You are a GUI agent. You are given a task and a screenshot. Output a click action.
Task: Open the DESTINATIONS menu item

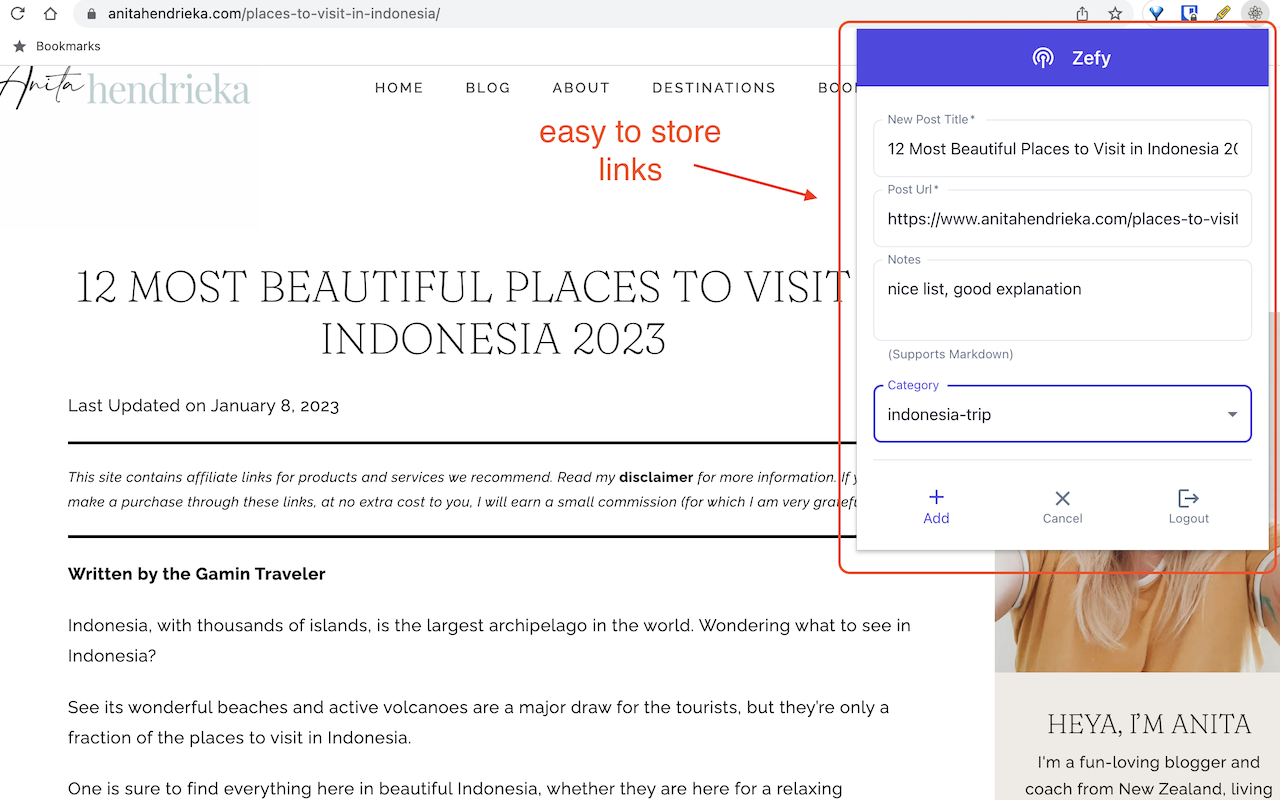714,88
